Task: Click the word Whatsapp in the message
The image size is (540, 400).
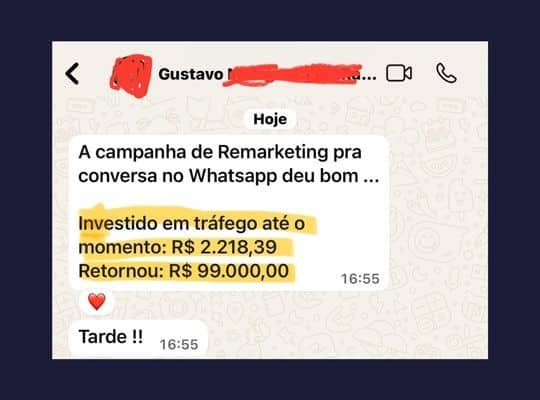Action: (233, 176)
